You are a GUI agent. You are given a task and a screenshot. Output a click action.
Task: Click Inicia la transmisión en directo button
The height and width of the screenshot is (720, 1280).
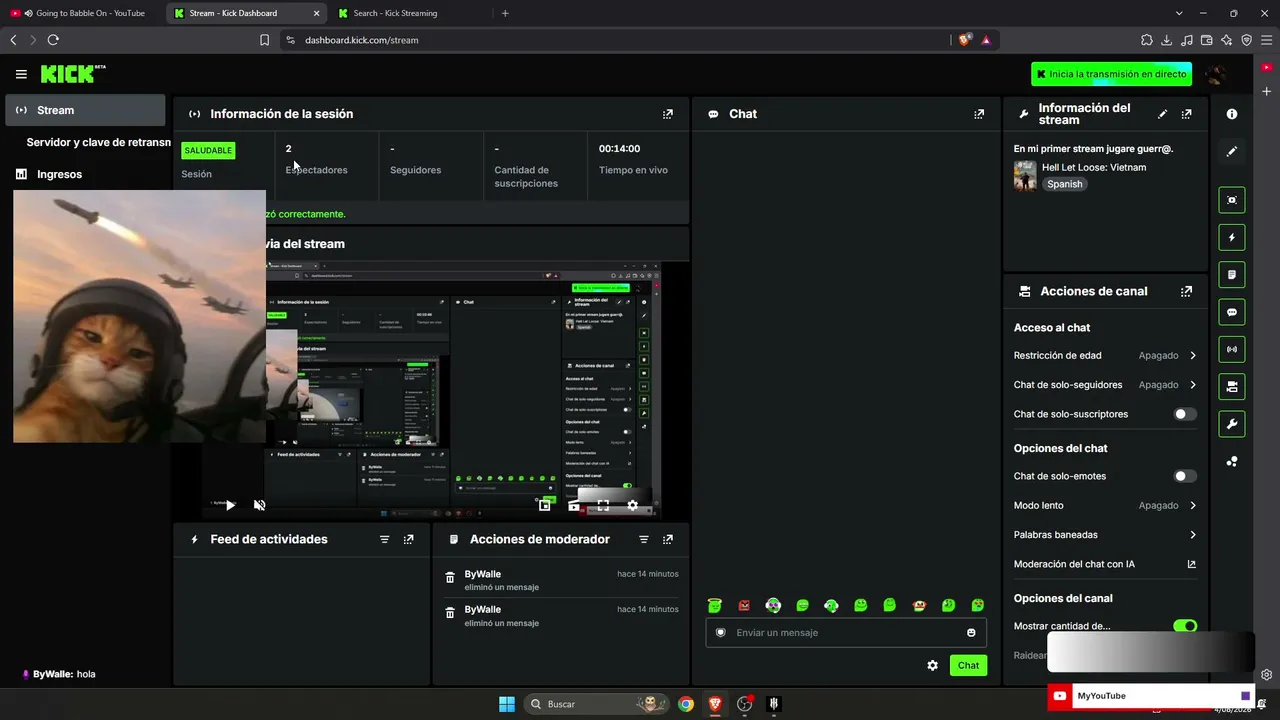pyautogui.click(x=1112, y=74)
